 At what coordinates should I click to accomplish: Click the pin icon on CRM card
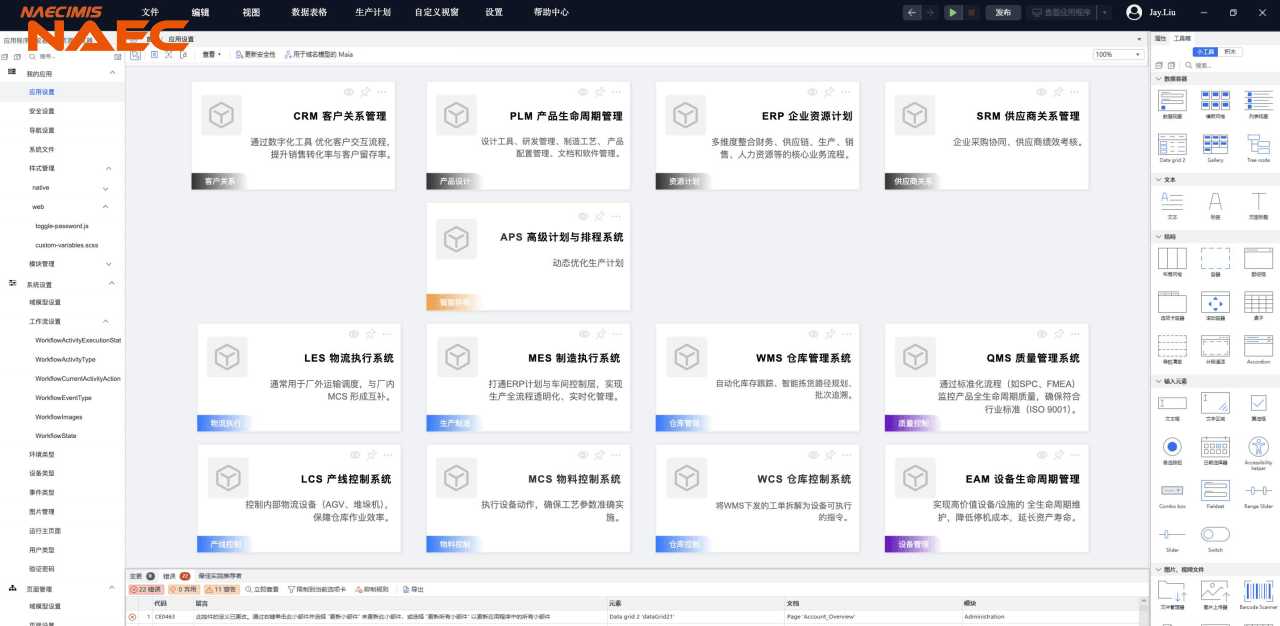point(370,92)
